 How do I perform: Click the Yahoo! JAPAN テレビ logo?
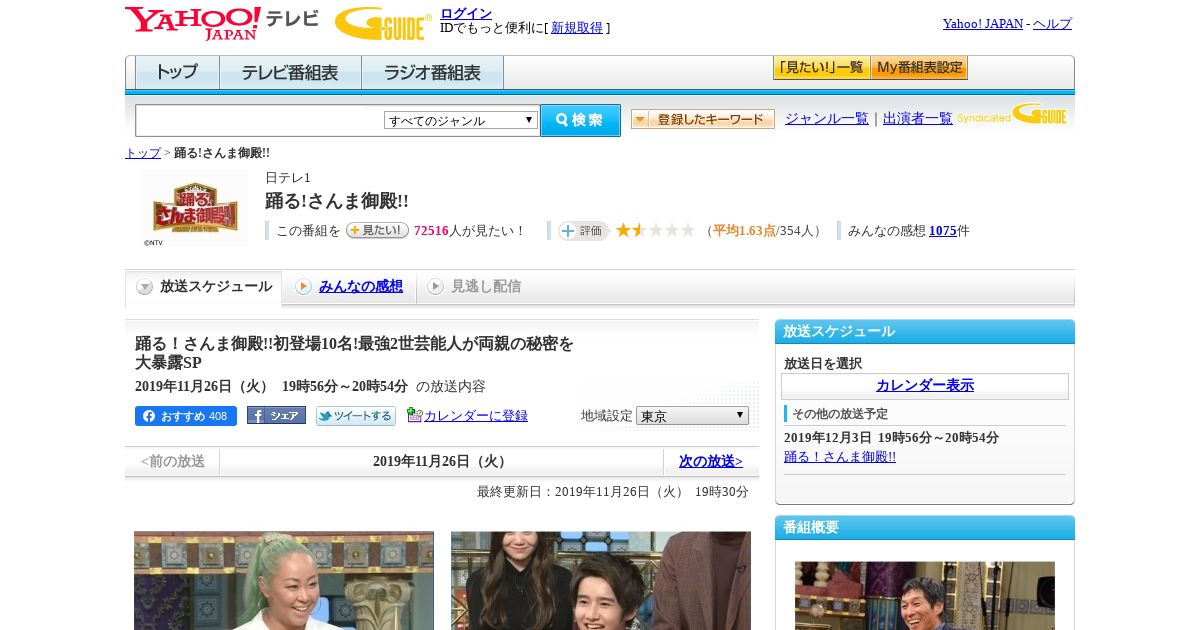(x=222, y=23)
